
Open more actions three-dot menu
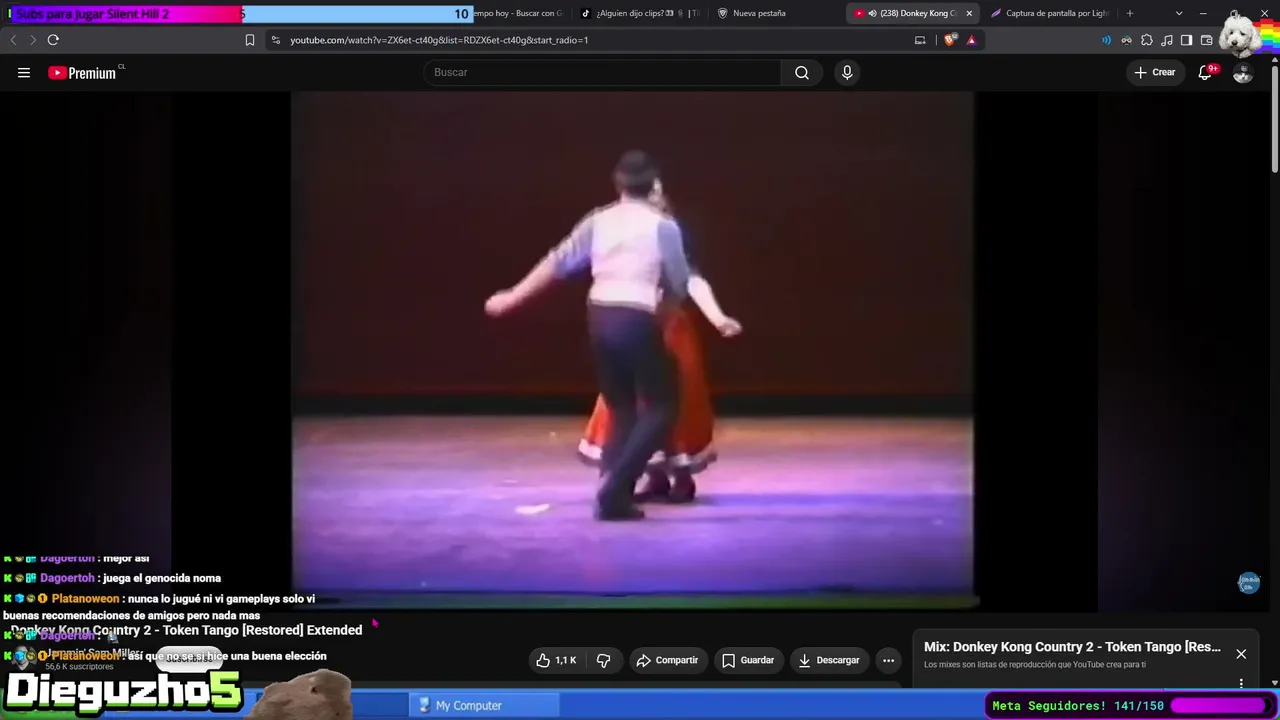click(x=888, y=660)
